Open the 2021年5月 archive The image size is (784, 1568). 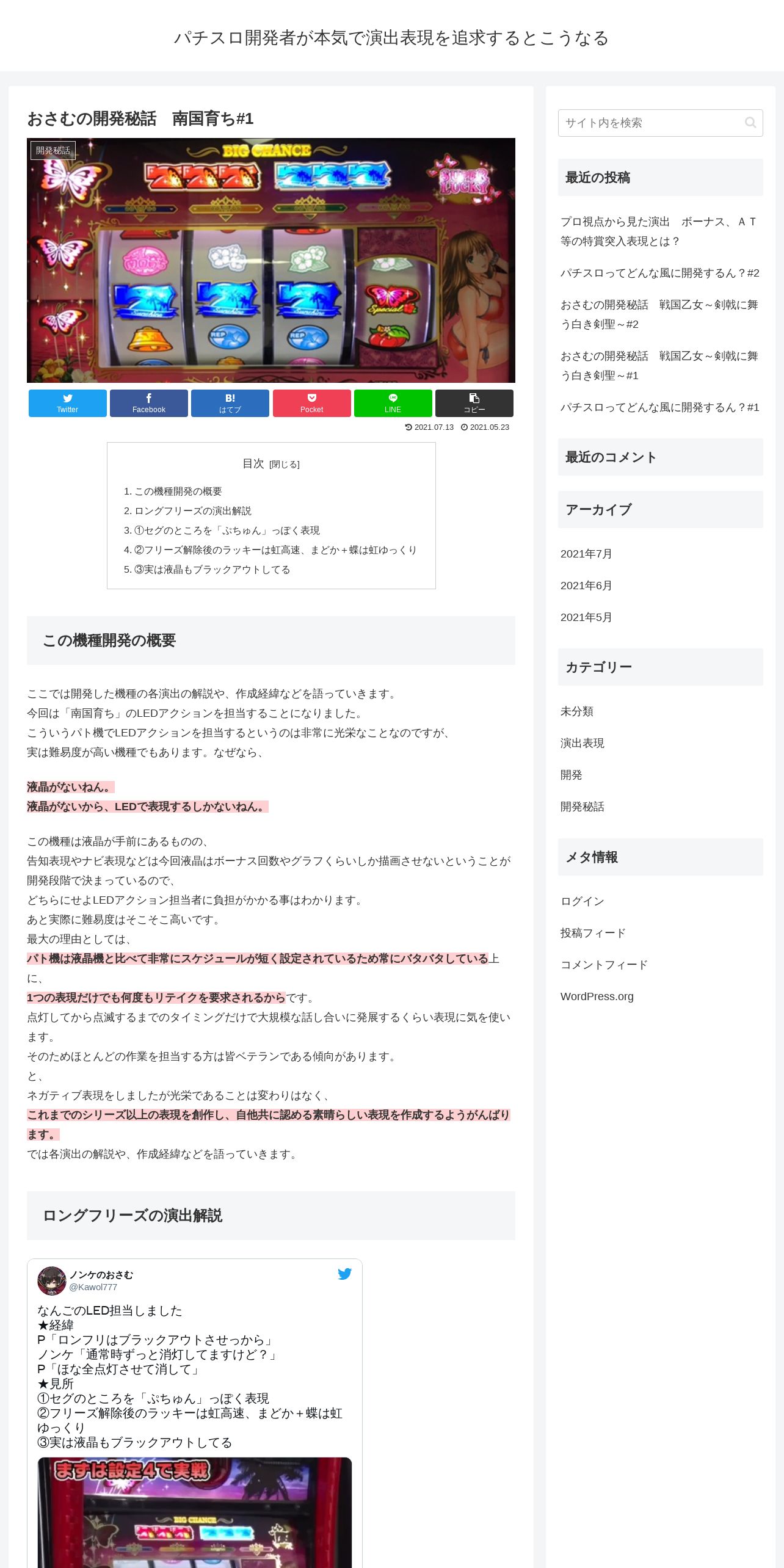586,617
